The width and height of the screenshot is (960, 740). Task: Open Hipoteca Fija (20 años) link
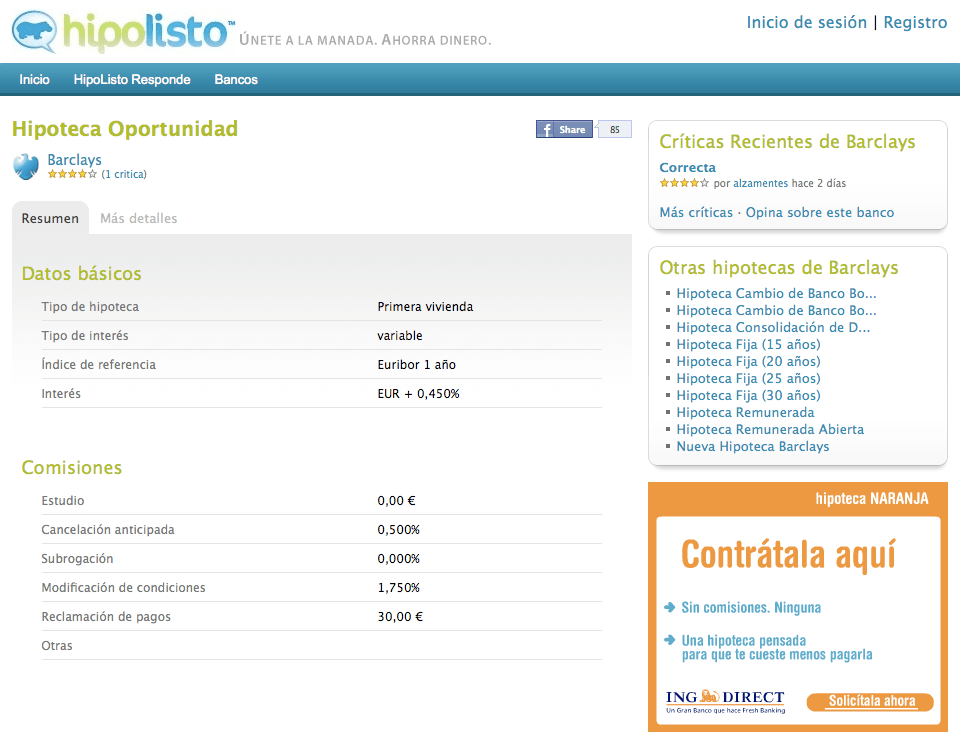748,362
